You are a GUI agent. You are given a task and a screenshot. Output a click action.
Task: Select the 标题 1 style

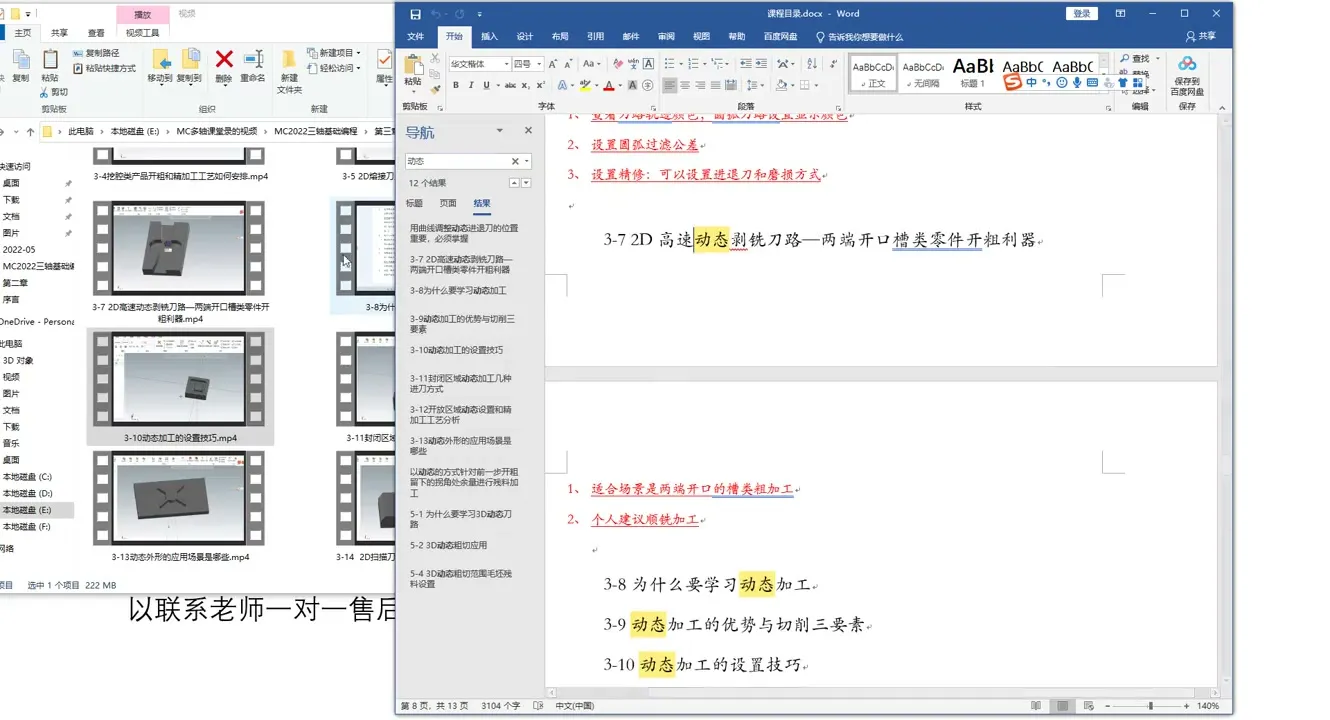[973, 72]
